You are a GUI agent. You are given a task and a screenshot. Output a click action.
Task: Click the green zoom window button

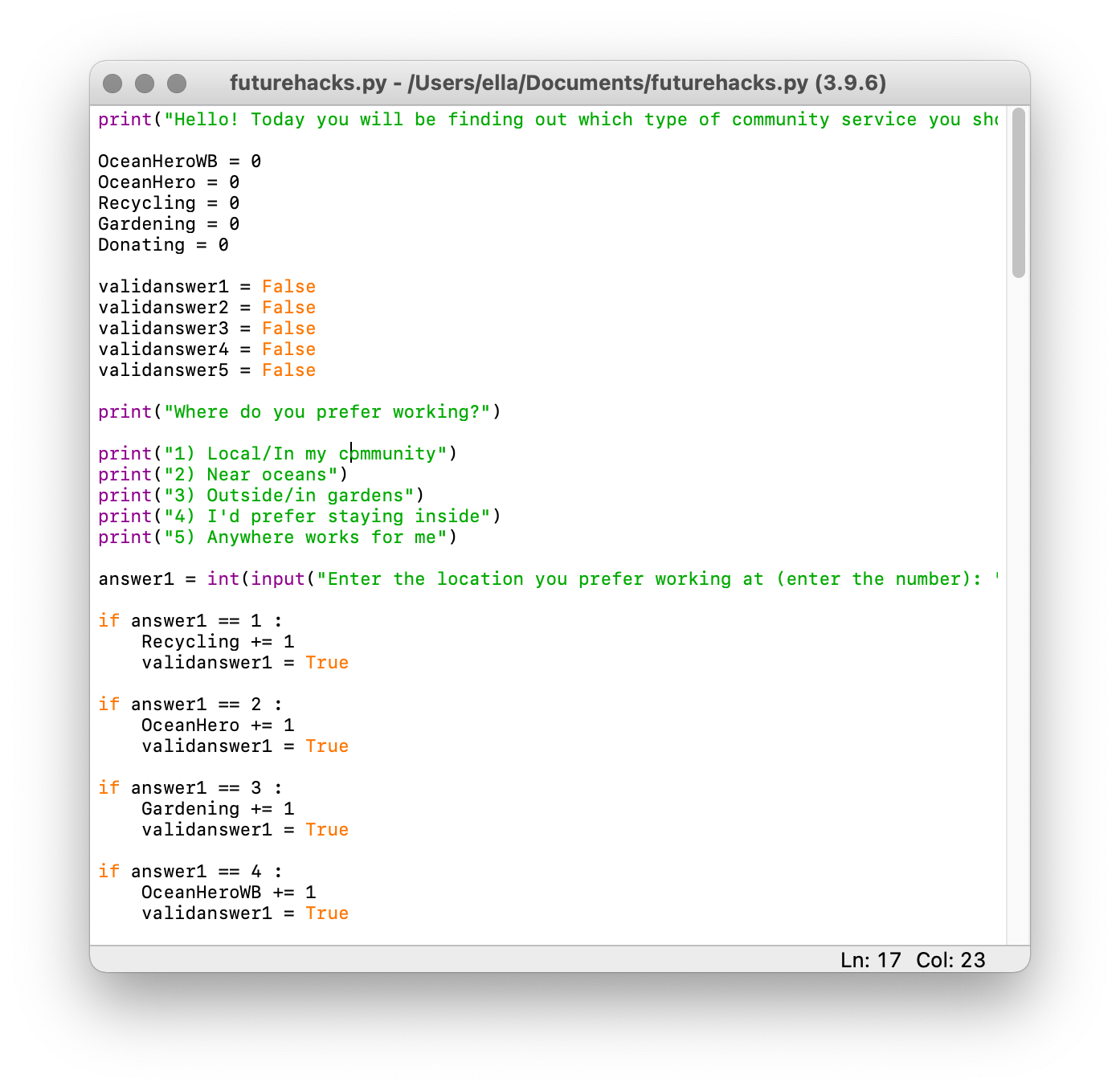[x=177, y=84]
